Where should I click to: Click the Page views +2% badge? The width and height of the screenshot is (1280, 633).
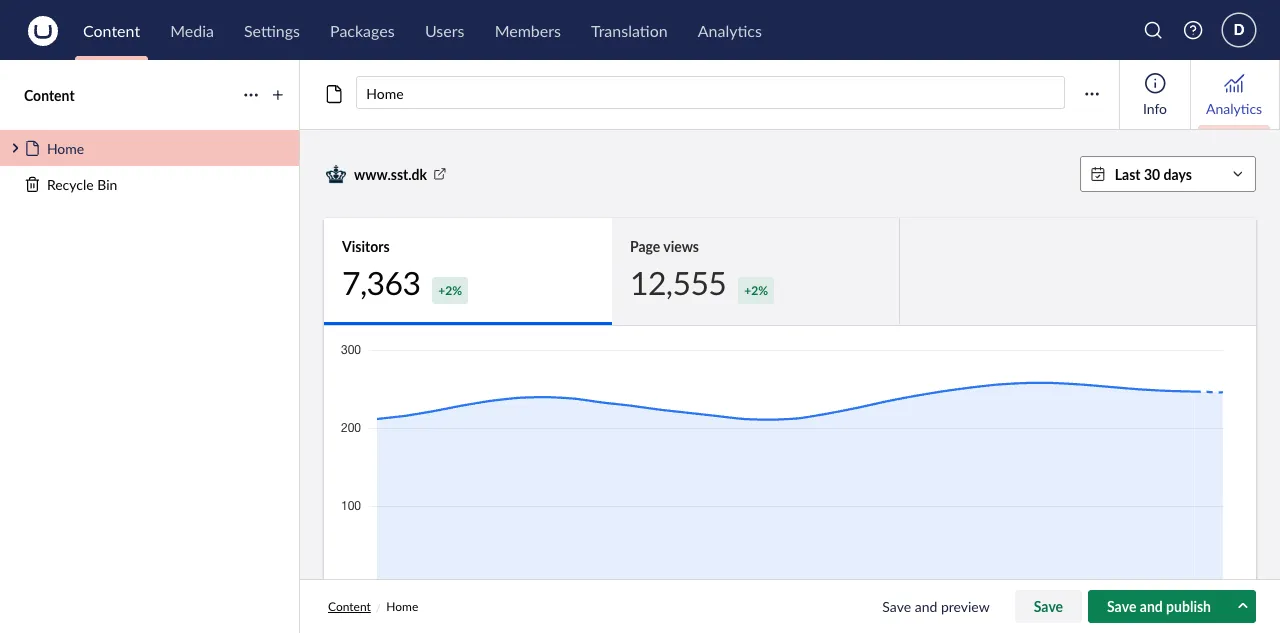[x=756, y=290]
